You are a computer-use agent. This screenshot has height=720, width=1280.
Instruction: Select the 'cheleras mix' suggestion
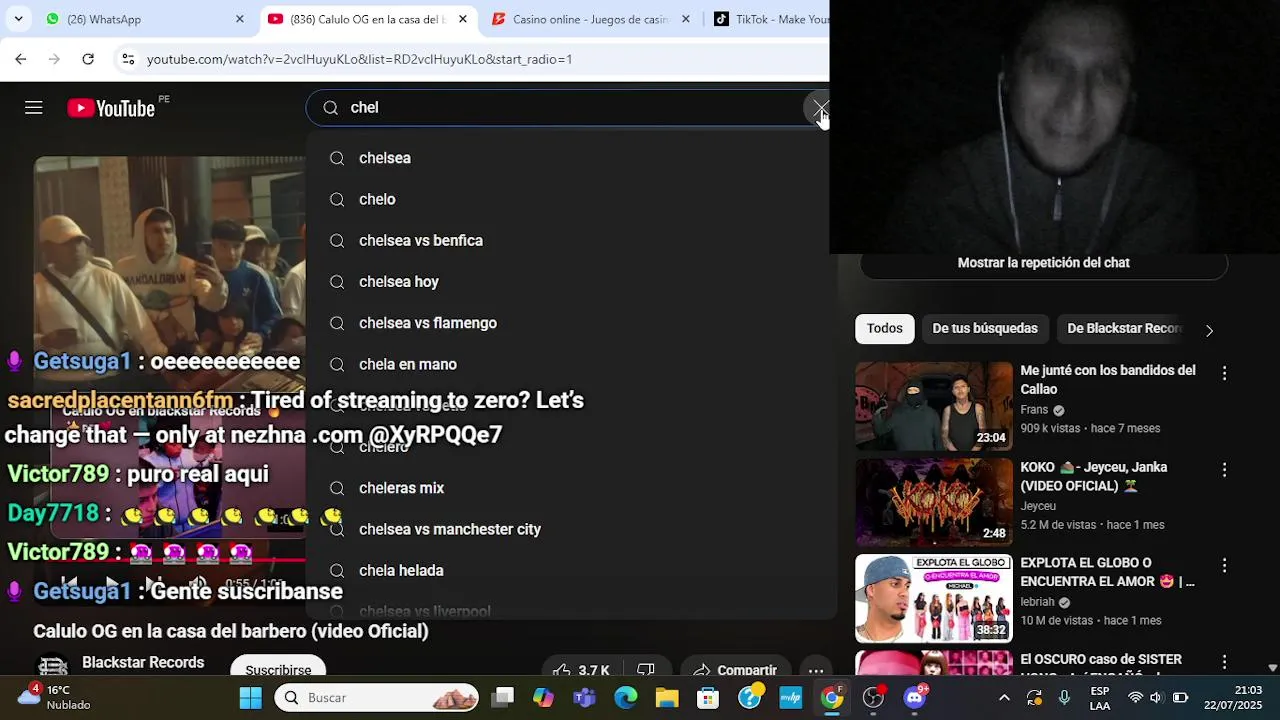tap(571, 488)
